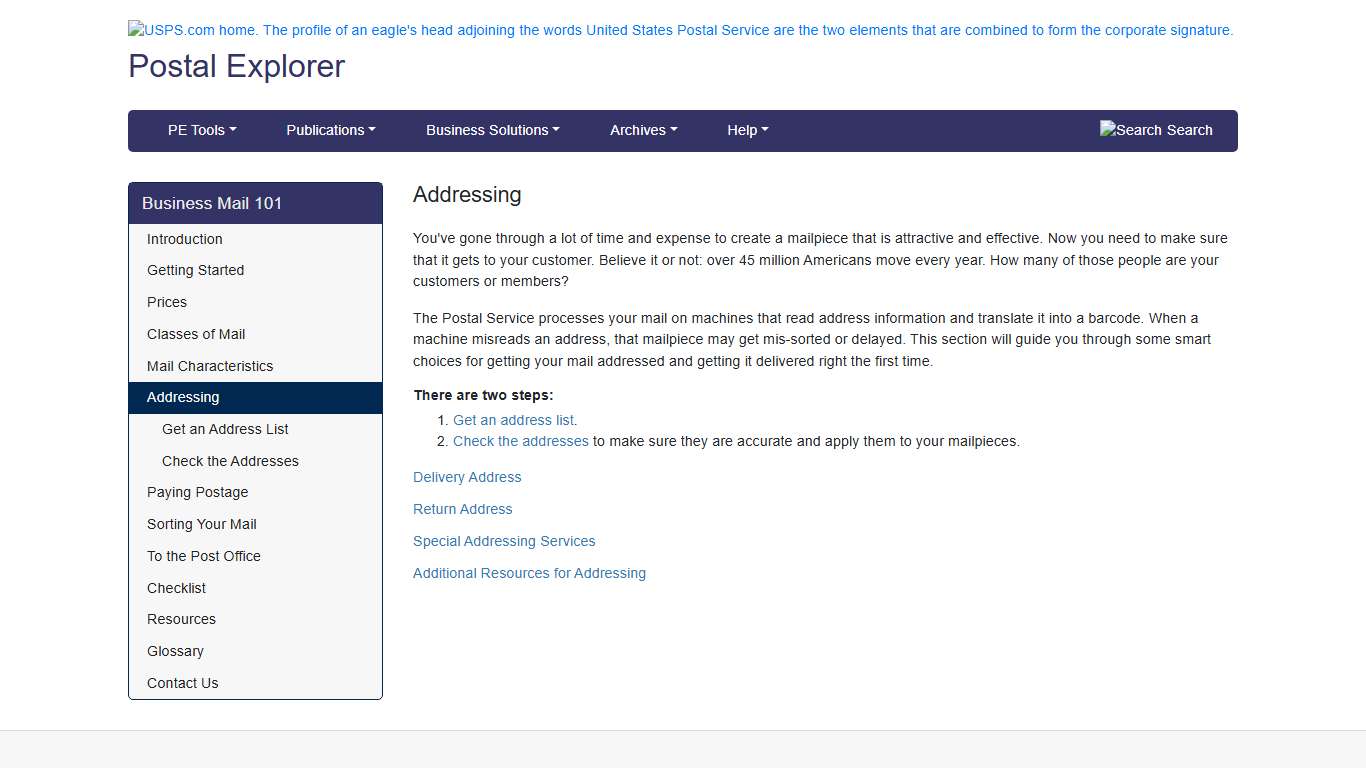Expand the Help dropdown
This screenshot has height=768, width=1366.
[x=747, y=130]
